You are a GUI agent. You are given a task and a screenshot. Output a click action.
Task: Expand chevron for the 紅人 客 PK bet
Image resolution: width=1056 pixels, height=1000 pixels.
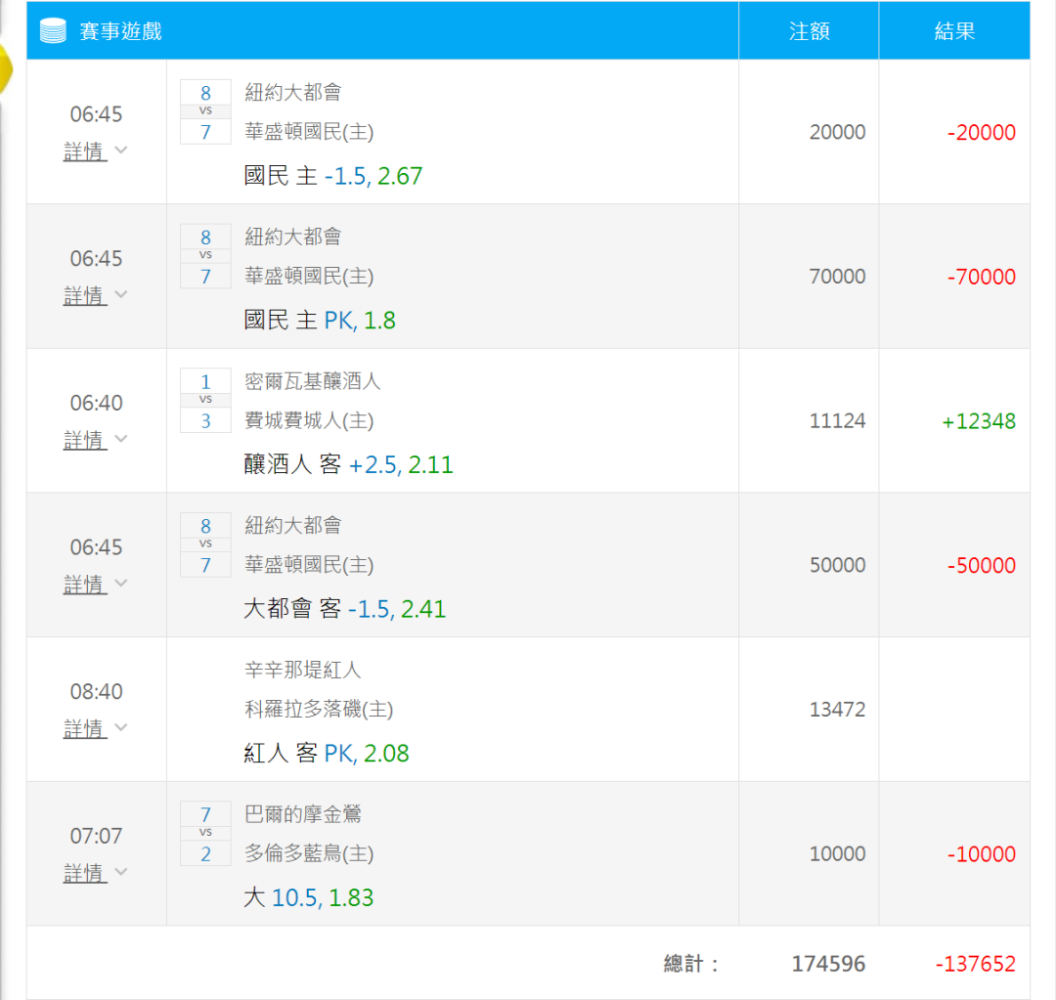tap(121, 727)
